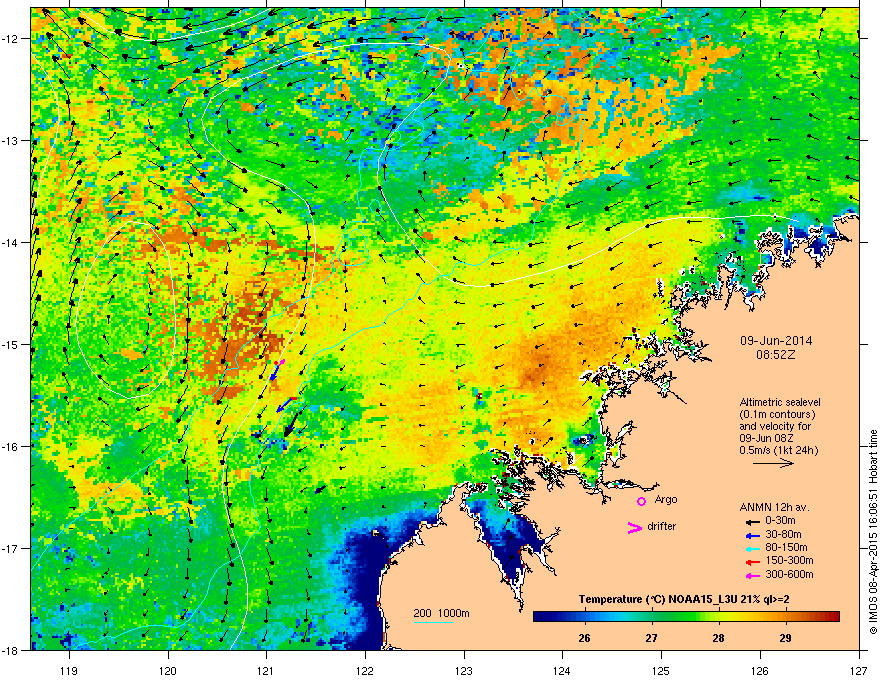
Task: Click the 'Altimetric sealevel' caption line
Action: point(780,402)
